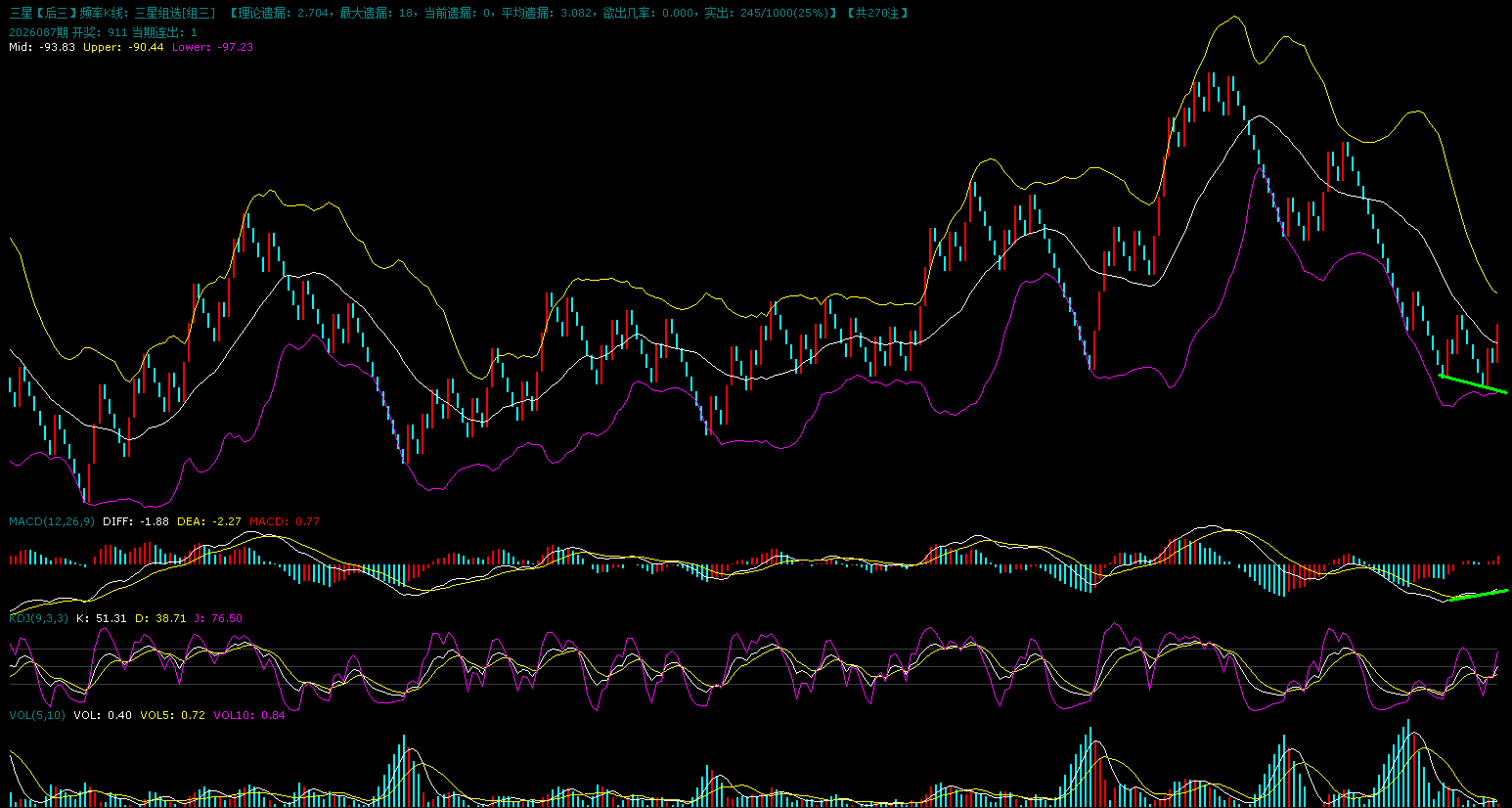
Task: Click the green divergence line in MACD panel
Action: (1481, 594)
